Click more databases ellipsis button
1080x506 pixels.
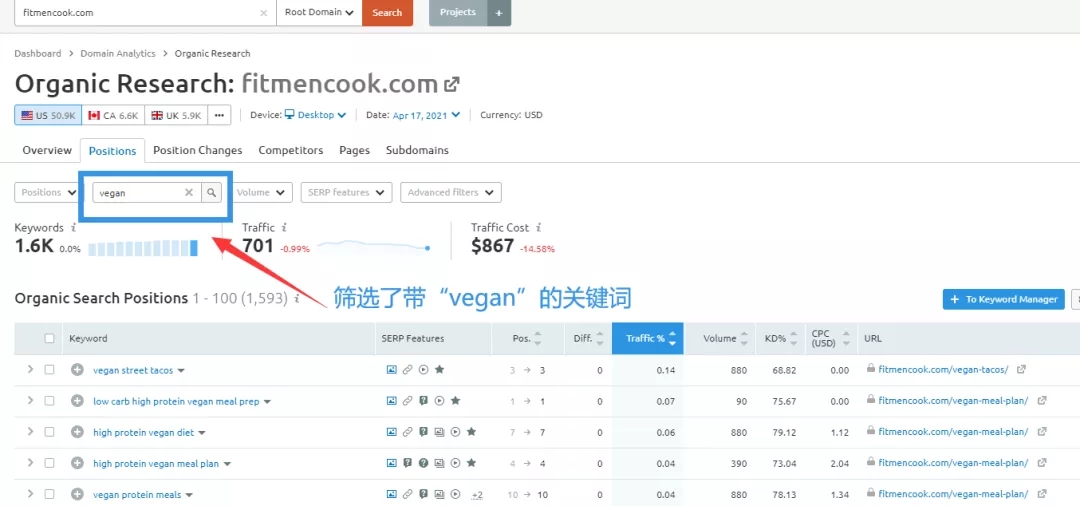[x=219, y=115]
